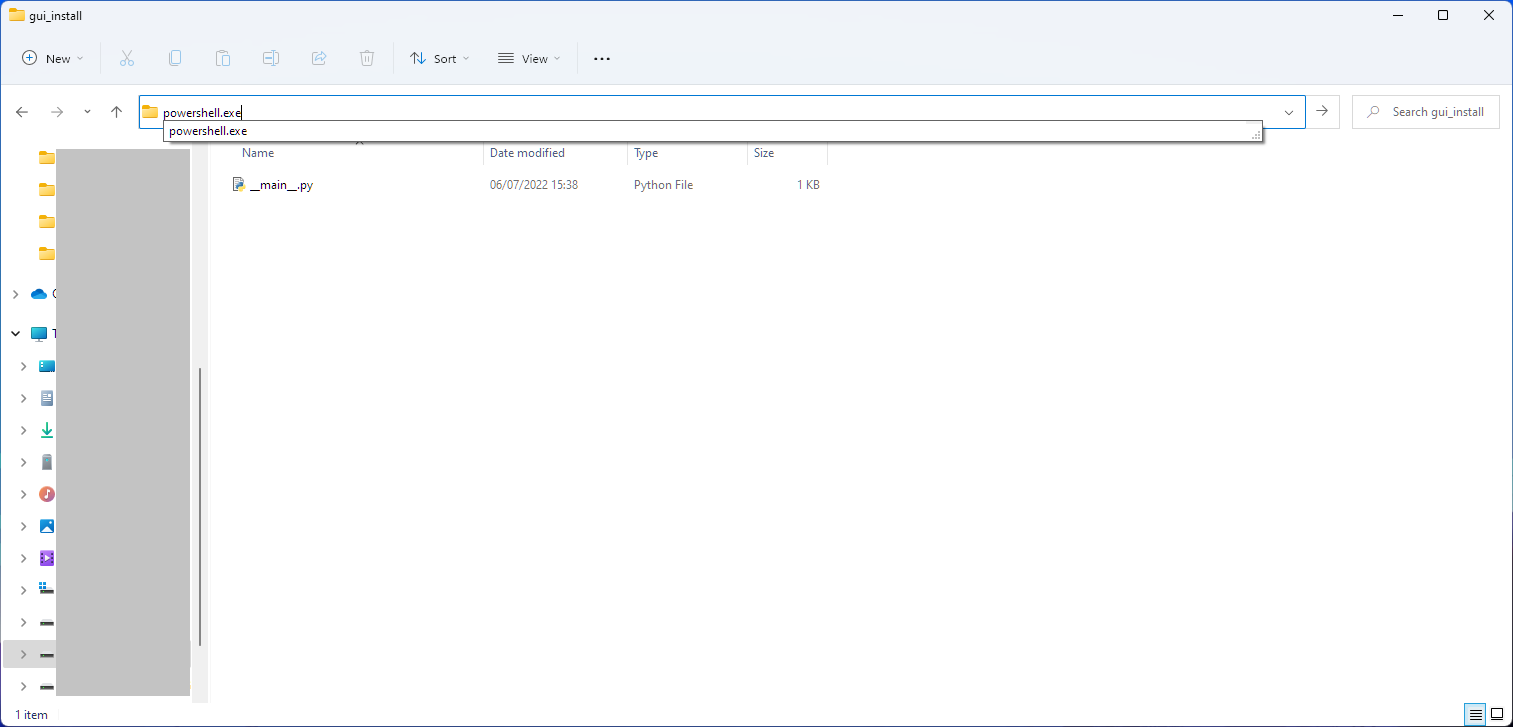The width and height of the screenshot is (1513, 727).
Task: Click the Copy icon in the command bar
Action: click(x=175, y=58)
